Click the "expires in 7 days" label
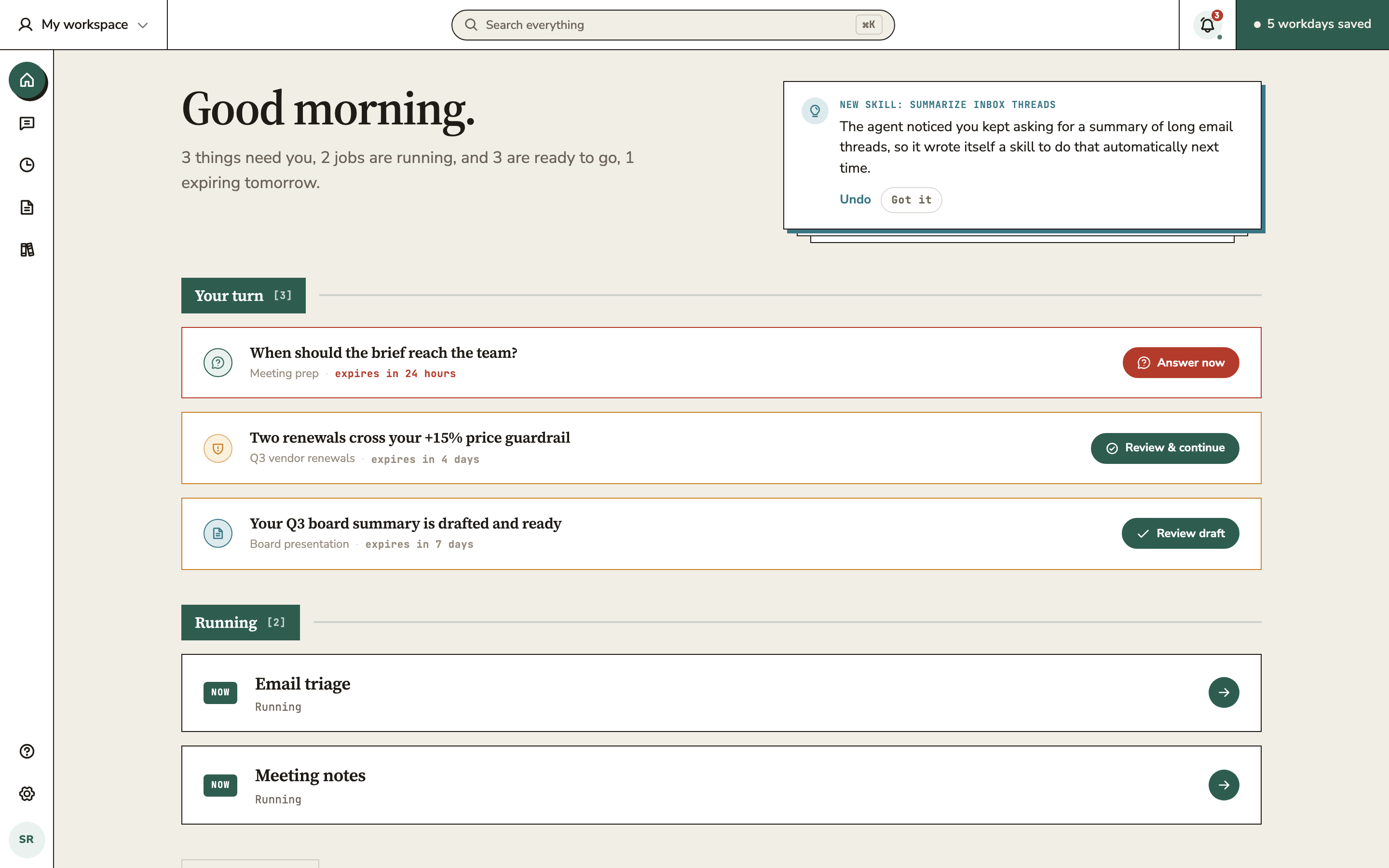 tap(419, 544)
